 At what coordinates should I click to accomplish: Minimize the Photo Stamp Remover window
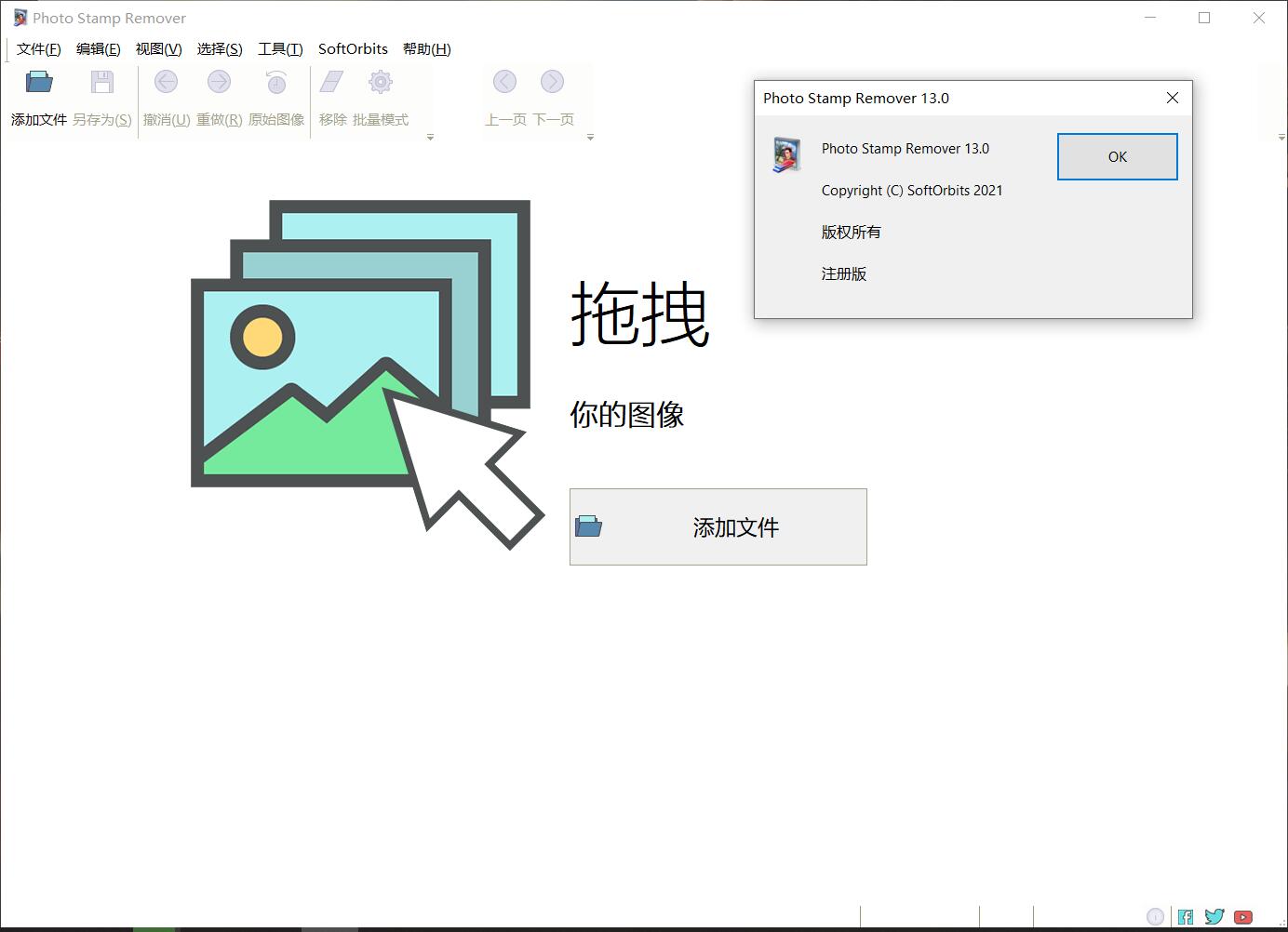click(1150, 18)
